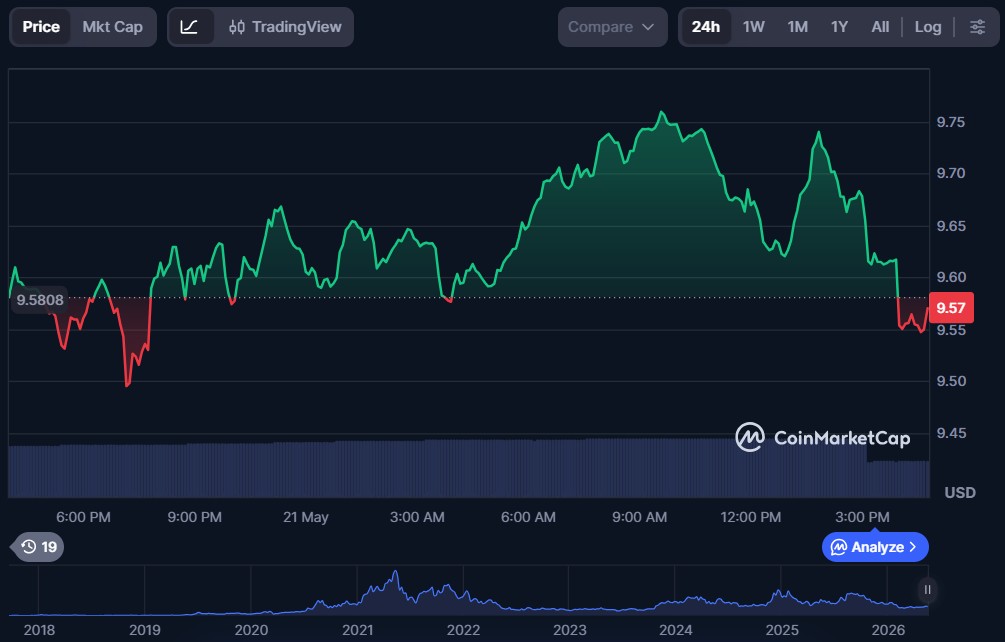Select the 1M time range
Image resolution: width=1005 pixels, height=642 pixels.
[797, 27]
